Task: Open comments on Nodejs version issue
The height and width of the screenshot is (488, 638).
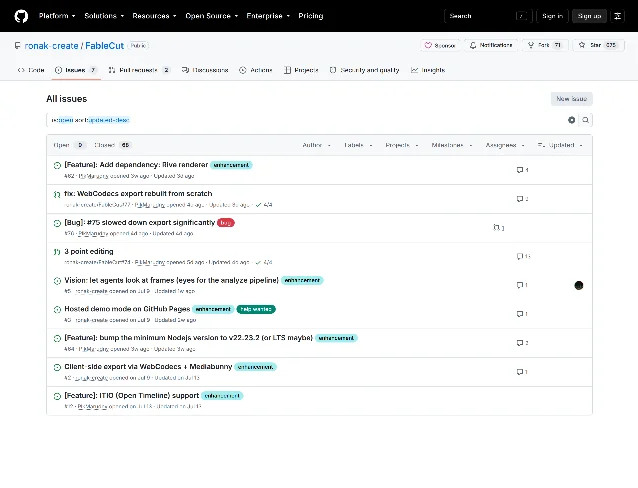Action: click(x=522, y=343)
